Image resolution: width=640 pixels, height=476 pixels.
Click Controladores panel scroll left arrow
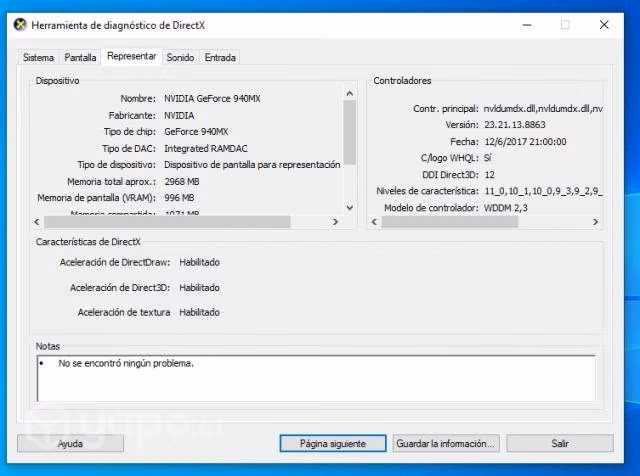pos(374,222)
